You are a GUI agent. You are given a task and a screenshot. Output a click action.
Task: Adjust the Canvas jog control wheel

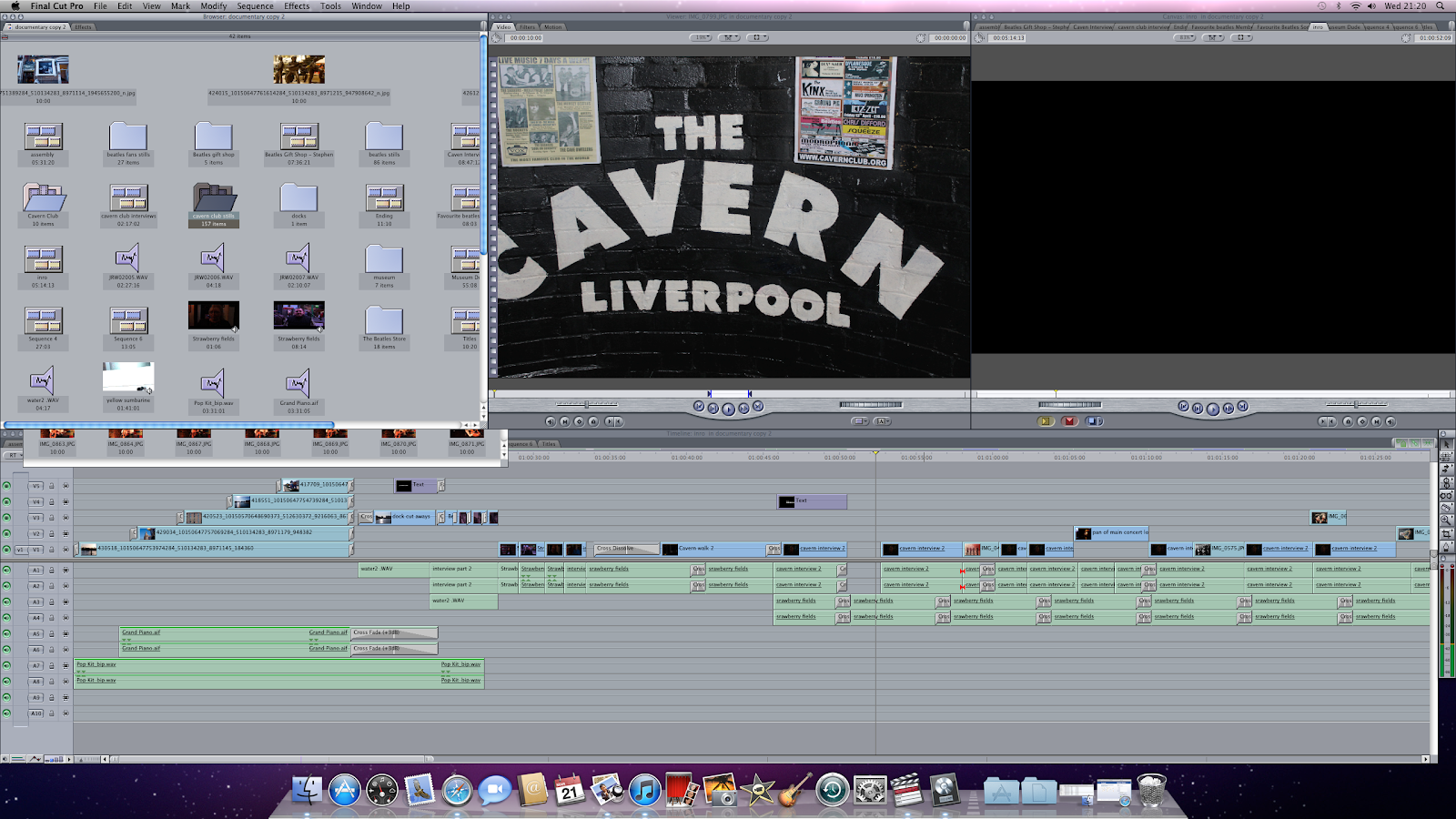(1070, 404)
